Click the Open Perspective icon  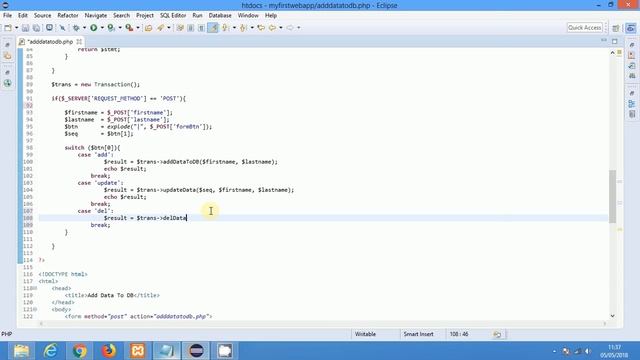point(616,28)
